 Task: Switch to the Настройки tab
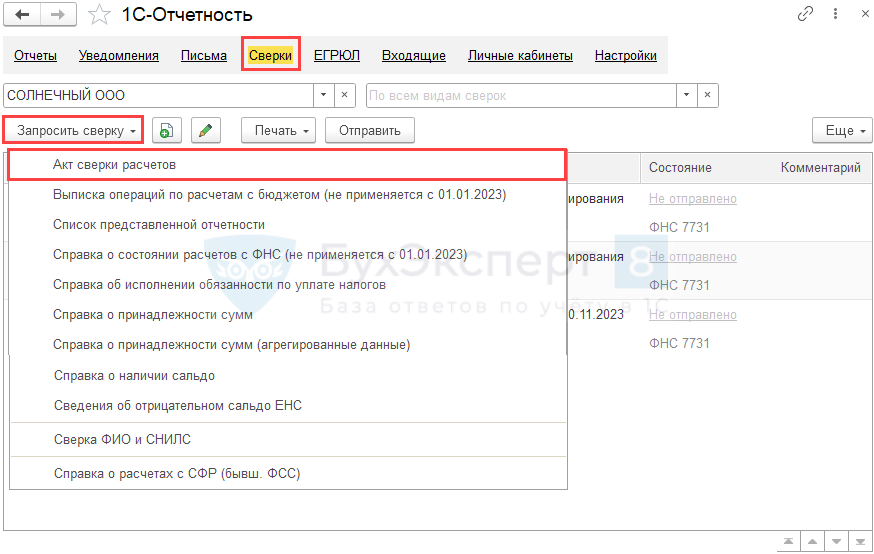(x=625, y=56)
